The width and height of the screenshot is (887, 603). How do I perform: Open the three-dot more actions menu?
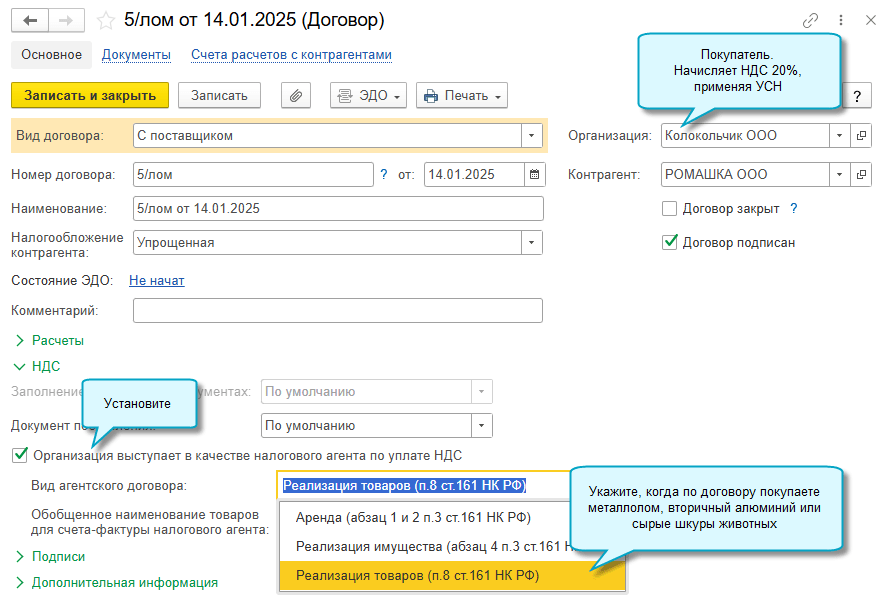841,20
